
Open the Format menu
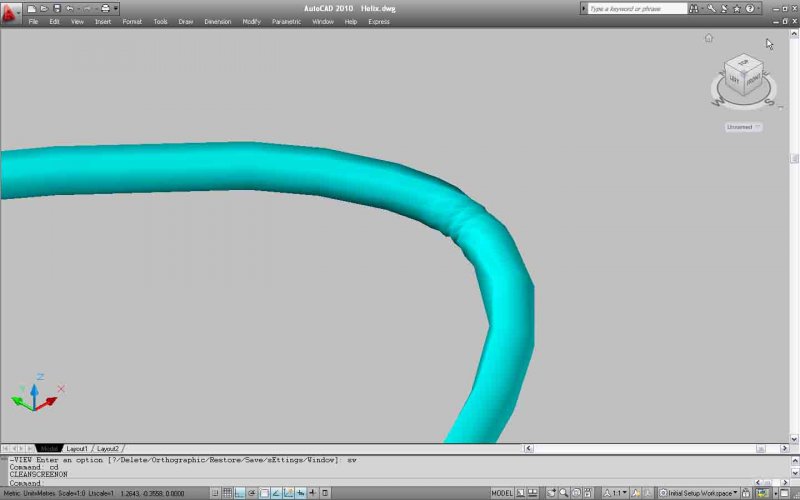[132, 22]
